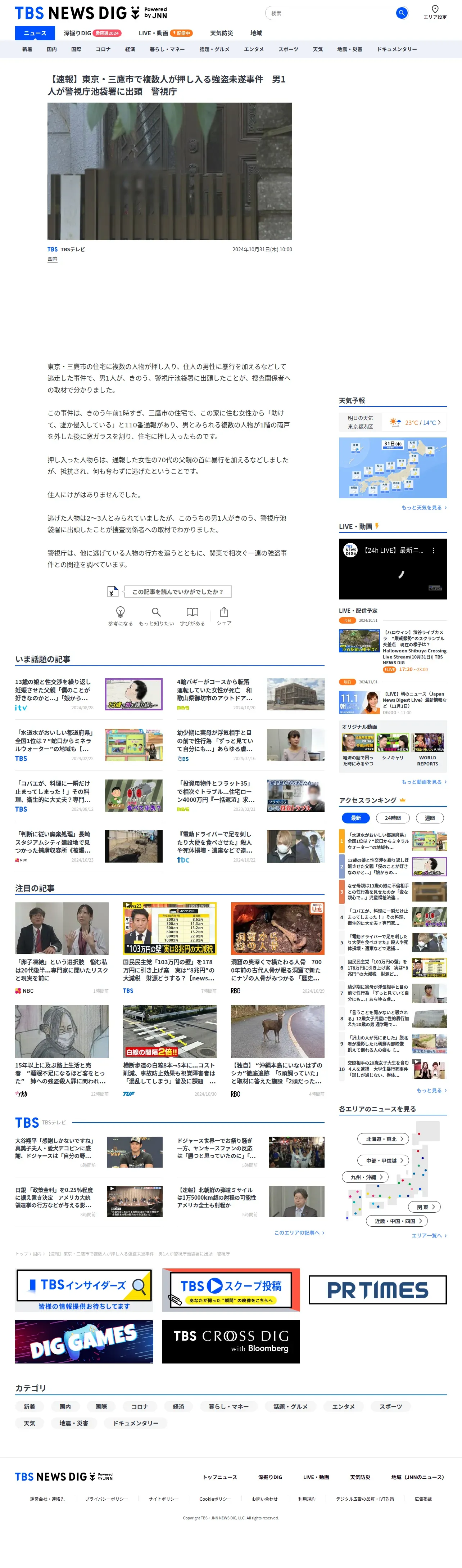
Task: Expand the 九州・沖縄 area button
Action: pyautogui.click(x=365, y=1177)
